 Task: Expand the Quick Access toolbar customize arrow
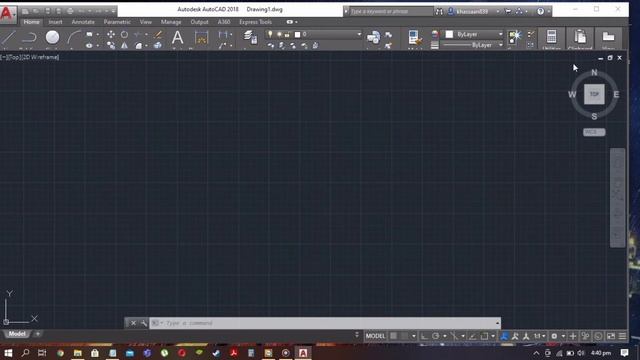[113, 11]
